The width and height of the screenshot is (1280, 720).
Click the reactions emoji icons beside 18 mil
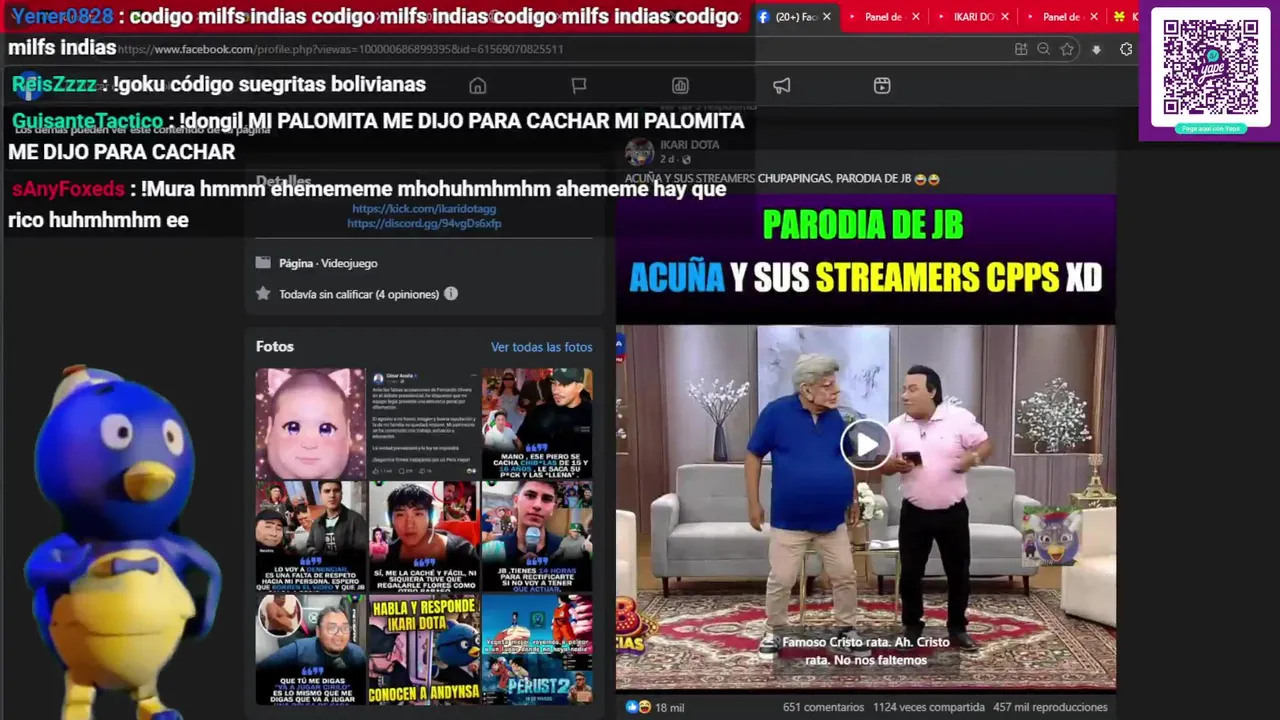(x=638, y=707)
